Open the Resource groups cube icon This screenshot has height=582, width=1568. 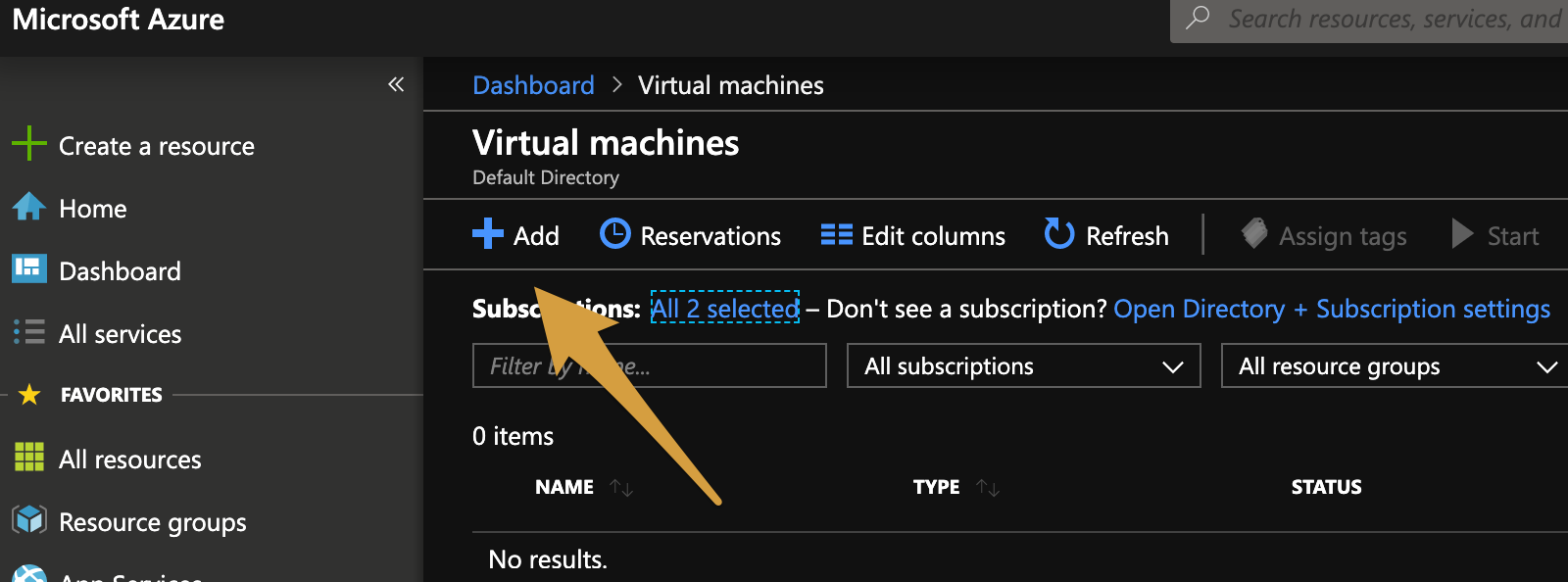click(29, 520)
